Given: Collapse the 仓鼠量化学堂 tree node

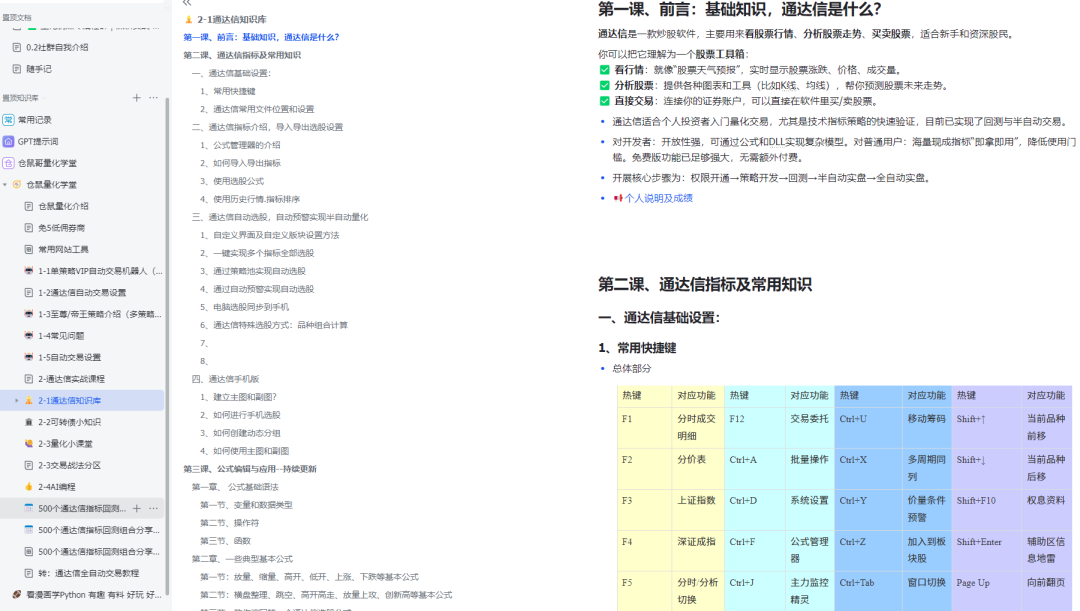Looking at the screenshot, I should [x=6, y=185].
